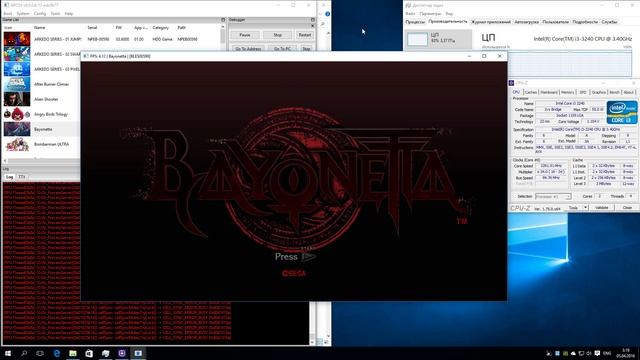
Task: Open the Config menu in RPCS3
Action: 40,13
